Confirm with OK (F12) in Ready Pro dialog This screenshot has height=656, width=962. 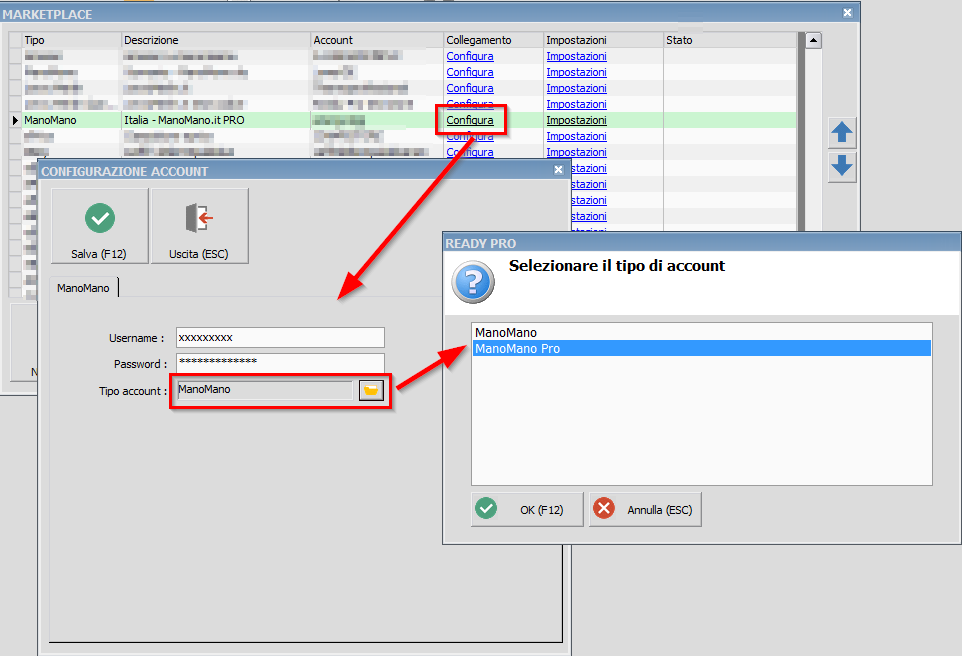[527, 509]
